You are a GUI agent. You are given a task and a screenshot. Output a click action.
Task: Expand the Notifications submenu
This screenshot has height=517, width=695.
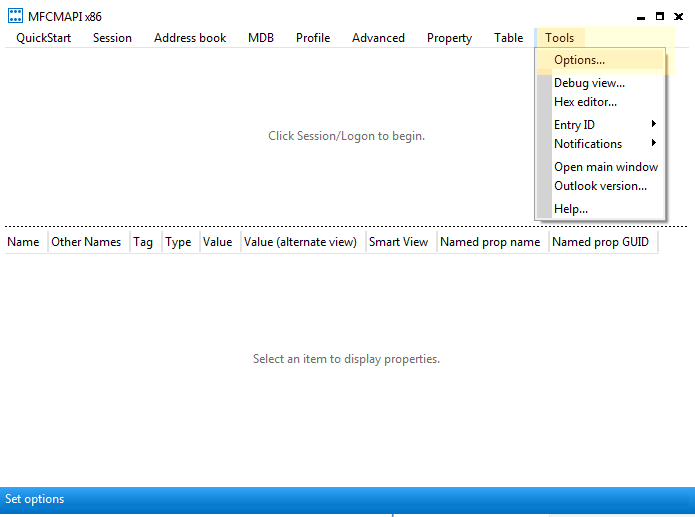click(x=601, y=144)
